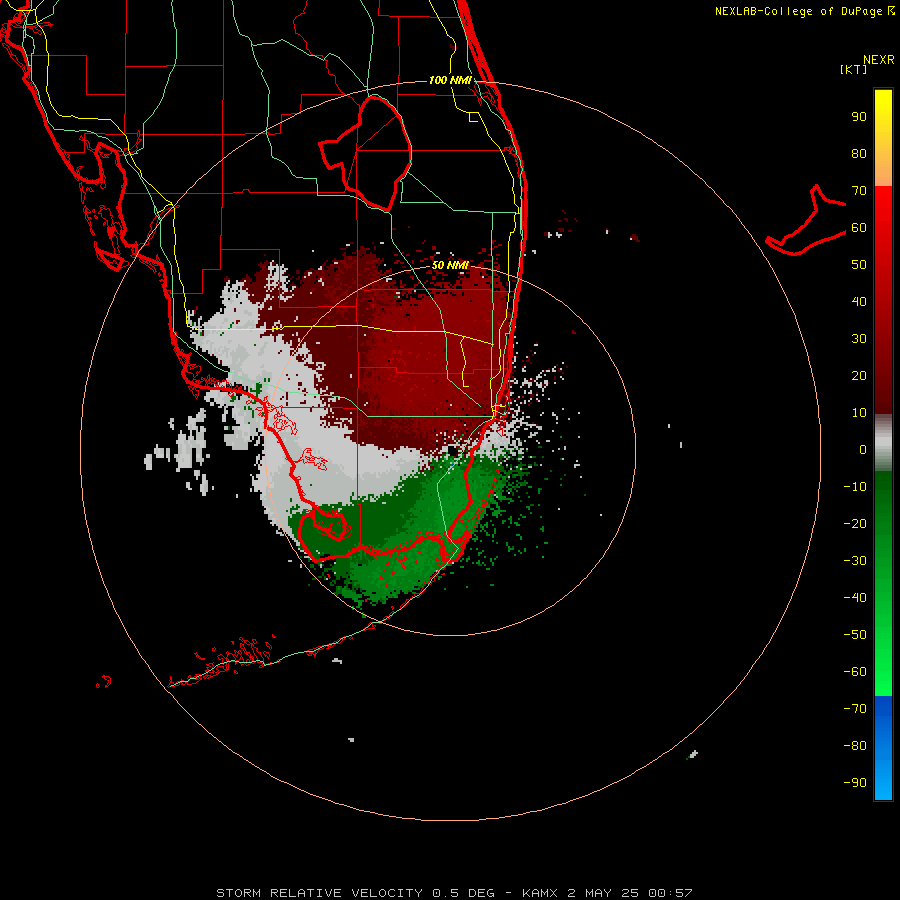The width and height of the screenshot is (900, 900).
Task: Click the -50 value on the velocity scale
Action: pos(855,635)
